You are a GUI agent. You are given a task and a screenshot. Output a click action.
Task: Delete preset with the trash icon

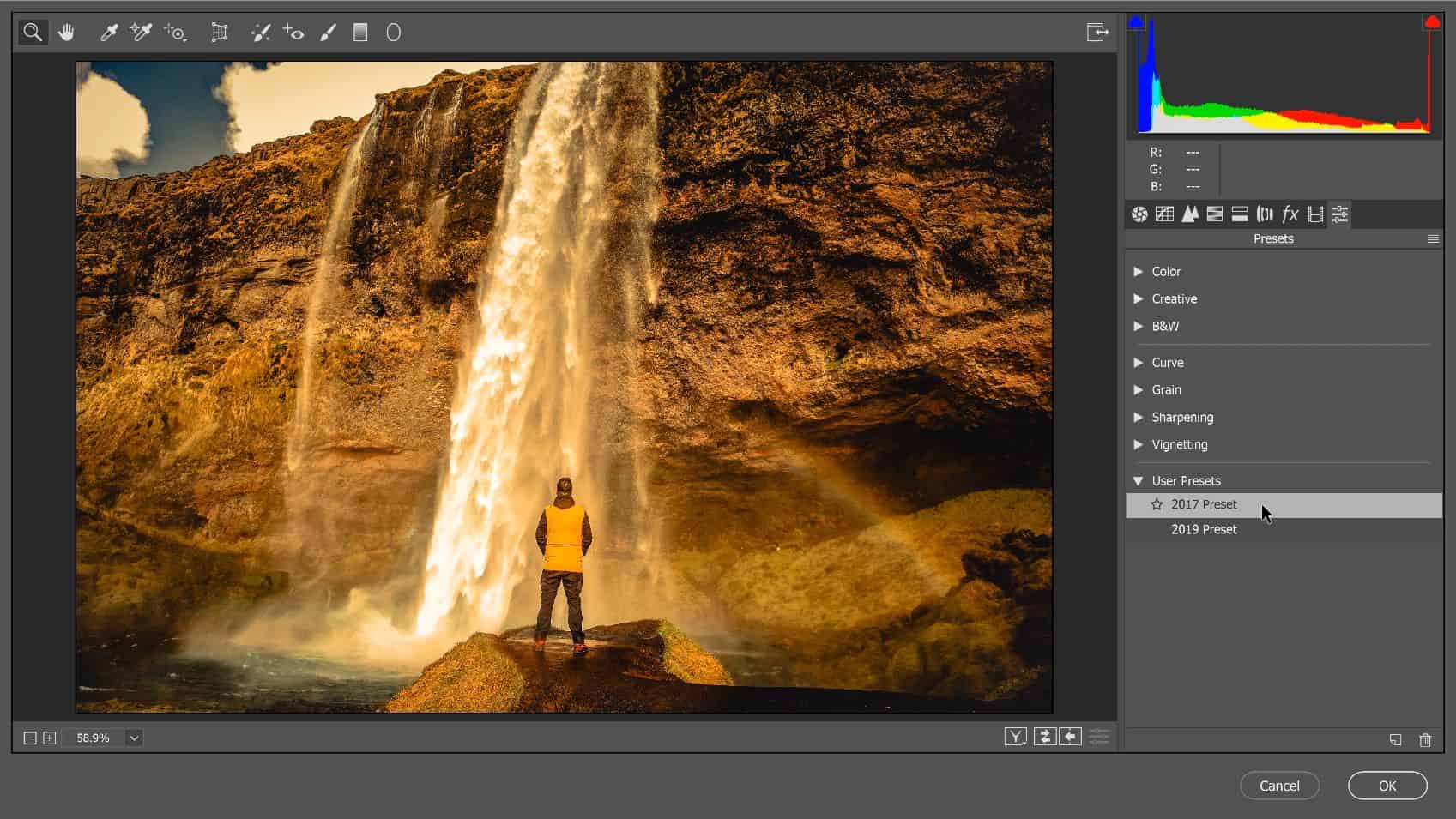point(1425,739)
